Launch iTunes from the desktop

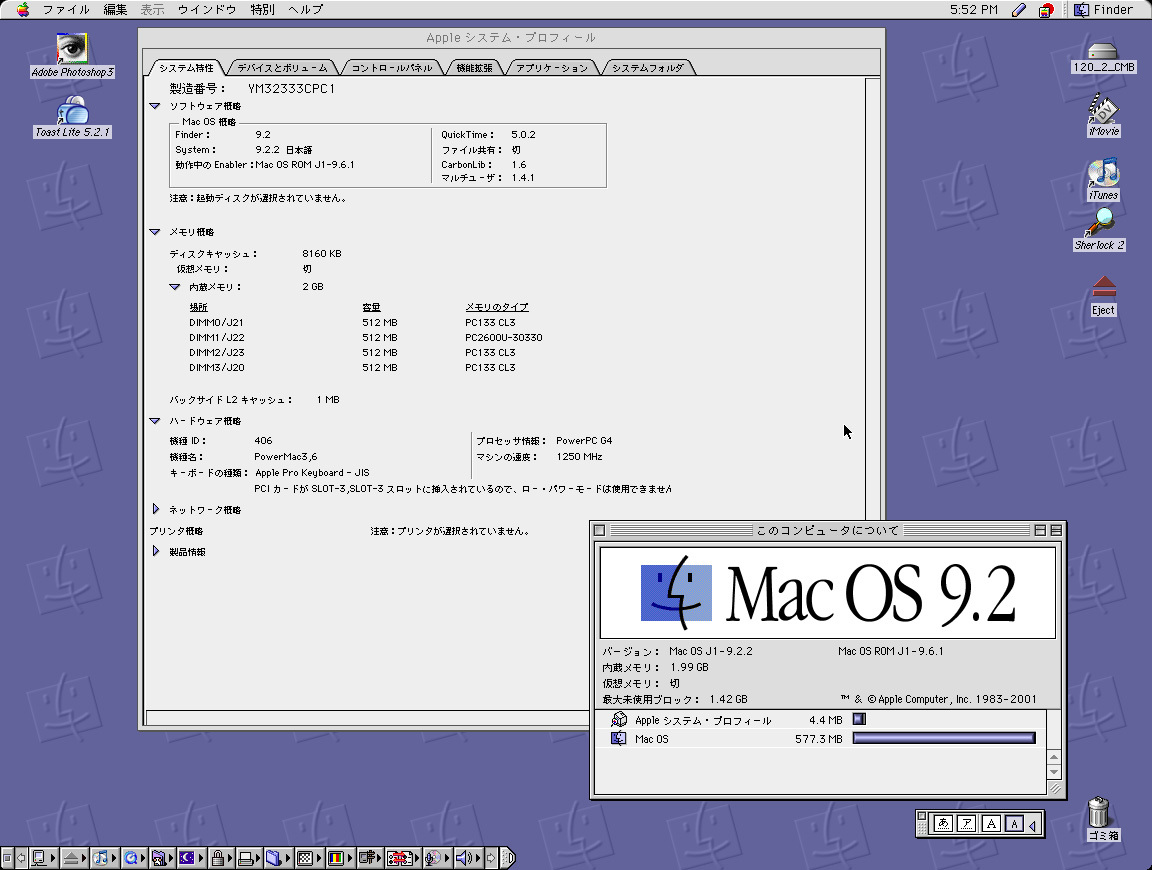[1103, 174]
